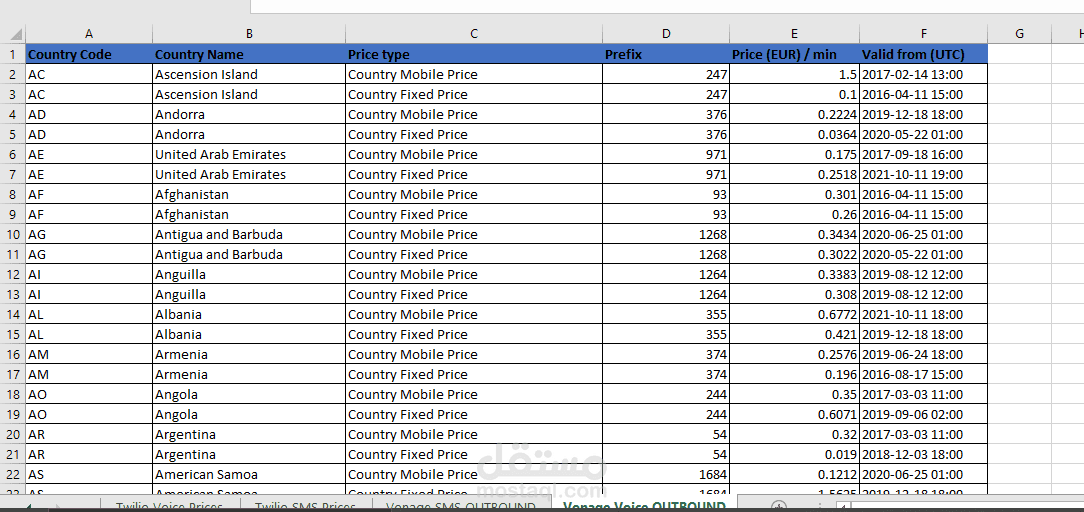The image size is (1084, 512).
Task: Select Afghanistan cell in row 9
Action: pos(249,214)
